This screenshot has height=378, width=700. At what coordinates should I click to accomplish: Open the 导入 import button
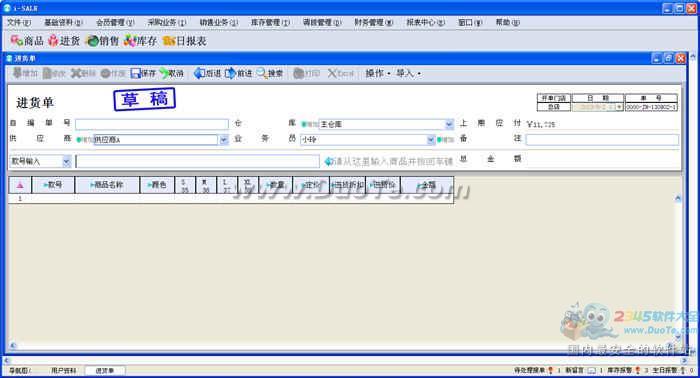click(408, 73)
